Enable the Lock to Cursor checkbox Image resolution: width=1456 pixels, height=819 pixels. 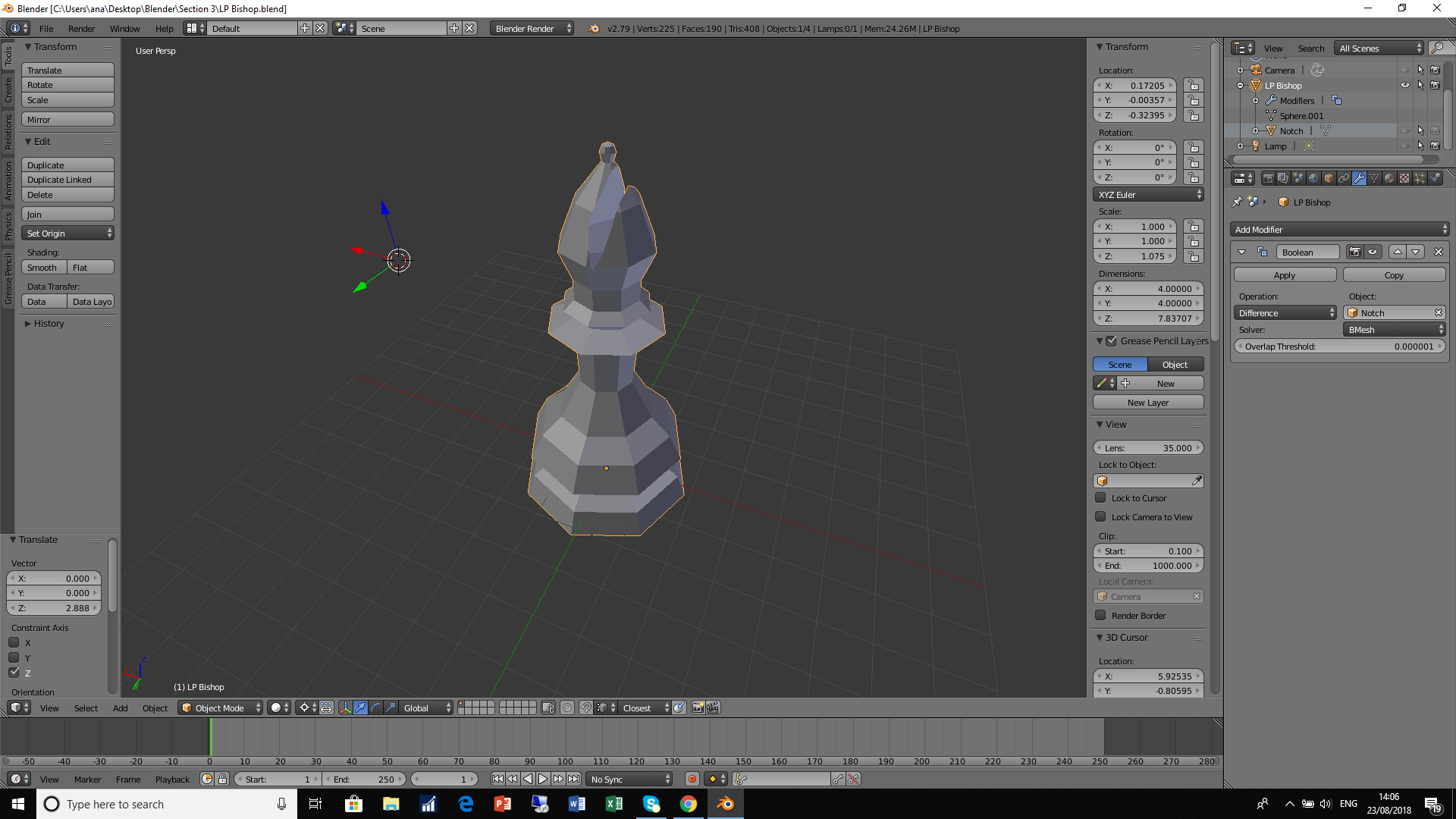1100,498
